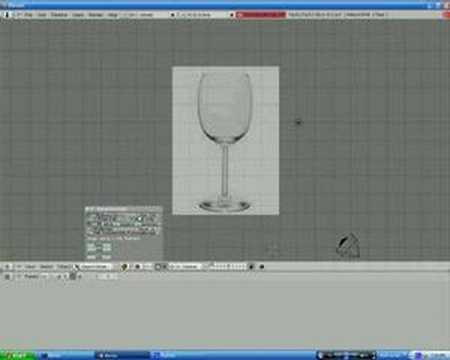Click the buttons window type icon

point(7,276)
